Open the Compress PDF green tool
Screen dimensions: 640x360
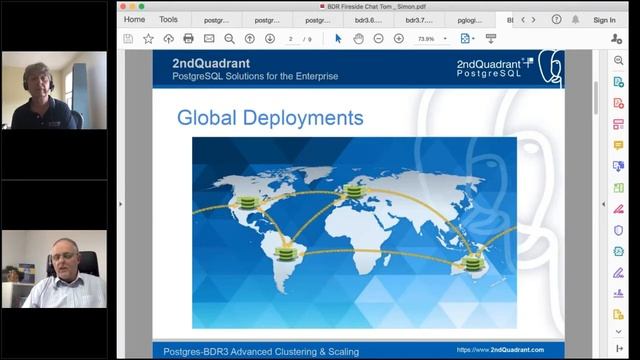tap(618, 188)
